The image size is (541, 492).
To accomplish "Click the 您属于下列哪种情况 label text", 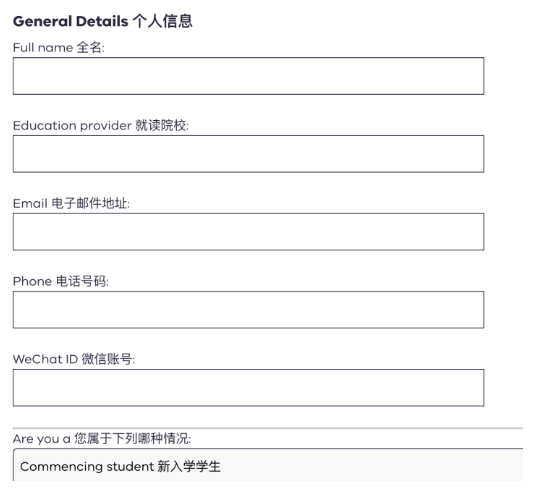I will tap(132, 439).
